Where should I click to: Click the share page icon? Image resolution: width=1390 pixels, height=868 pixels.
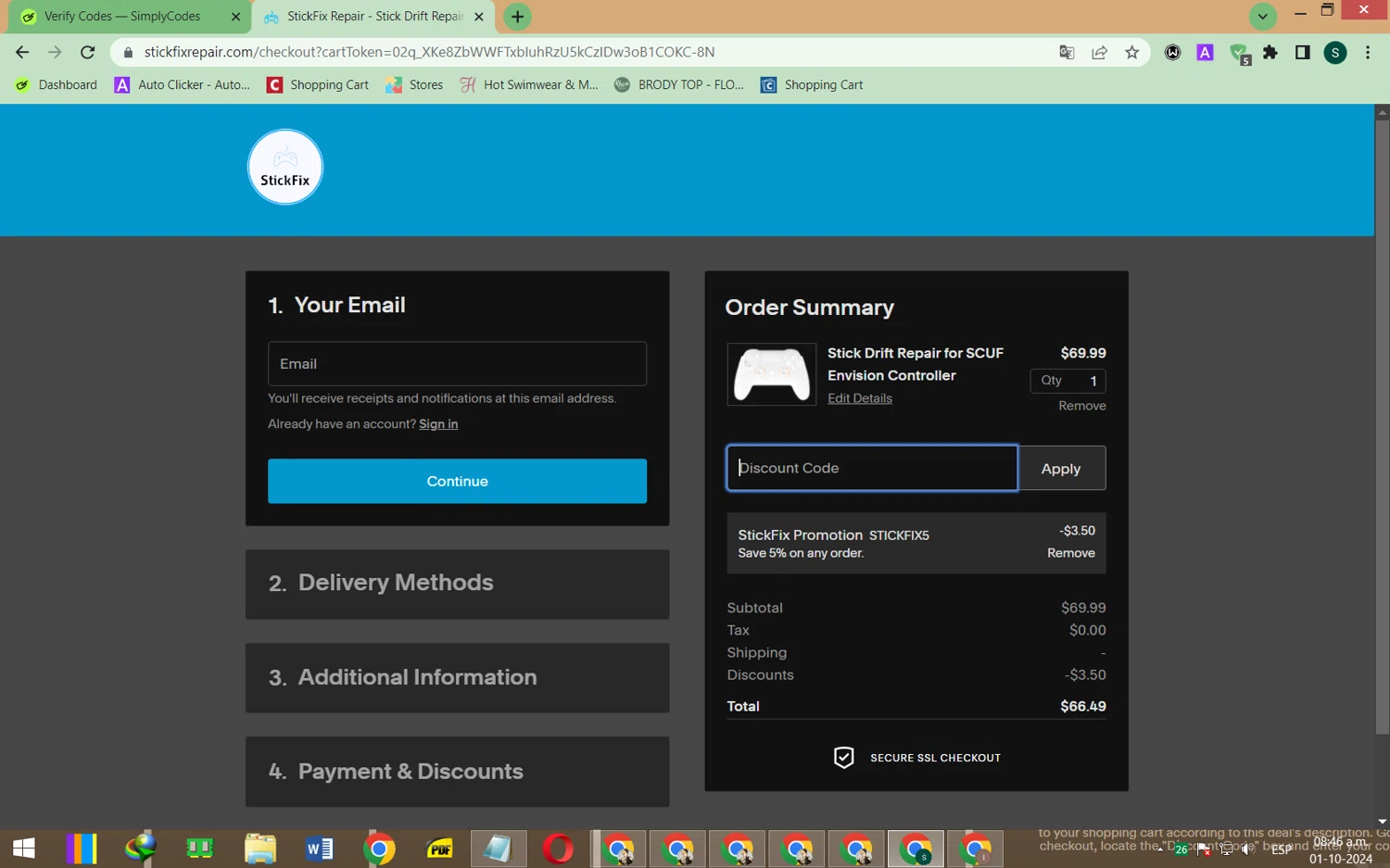(x=1099, y=53)
